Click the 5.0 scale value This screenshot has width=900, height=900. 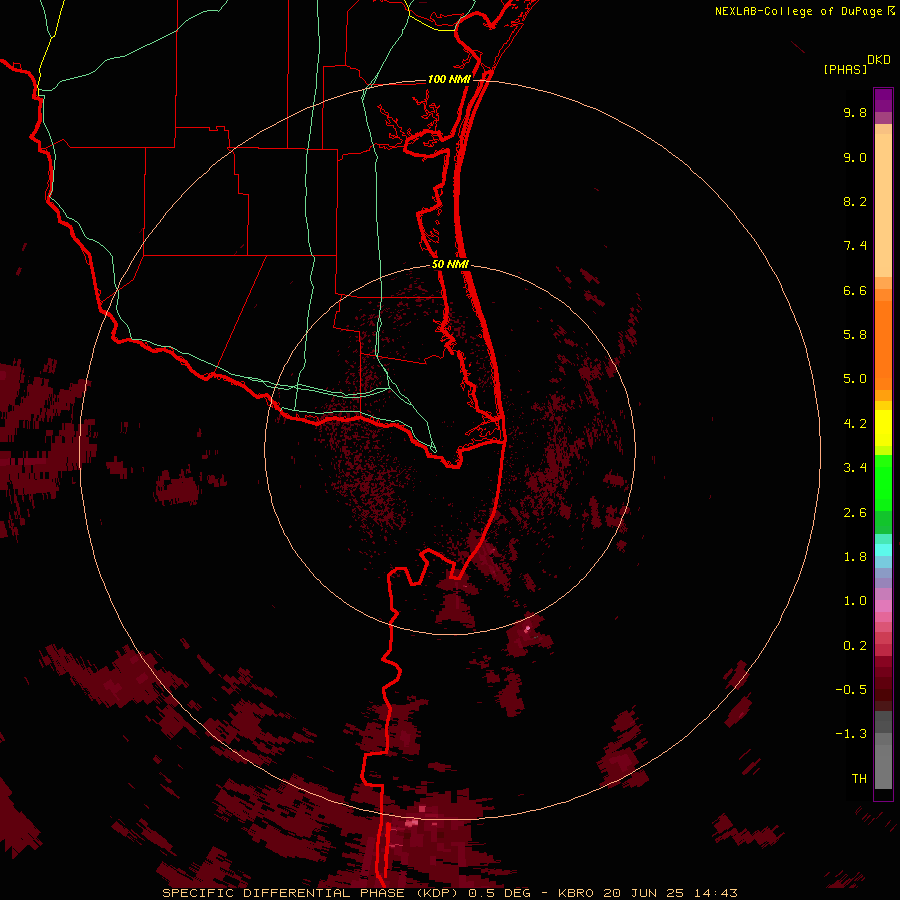pyautogui.click(x=855, y=379)
